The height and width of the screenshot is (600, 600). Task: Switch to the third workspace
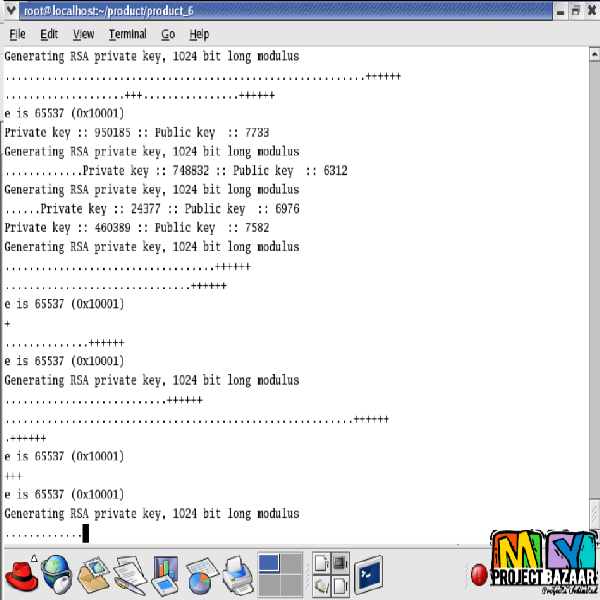tap(268, 586)
